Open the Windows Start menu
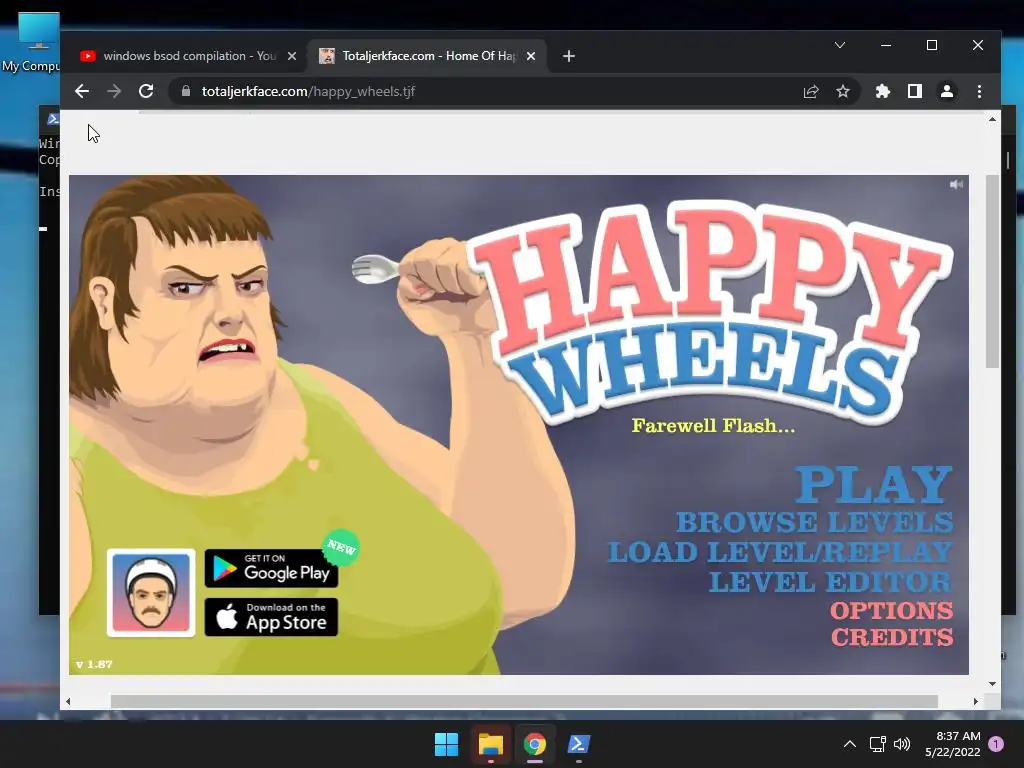This screenshot has height=768, width=1024. click(447, 744)
